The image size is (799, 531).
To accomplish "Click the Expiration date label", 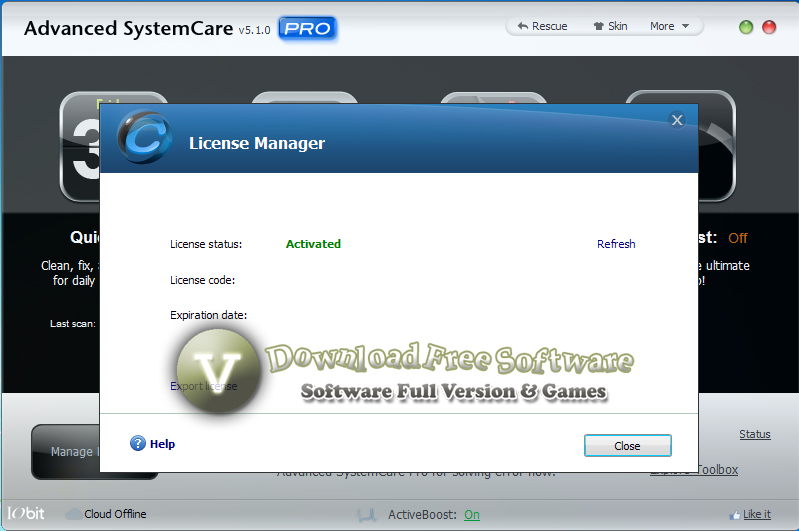I will tap(208, 315).
